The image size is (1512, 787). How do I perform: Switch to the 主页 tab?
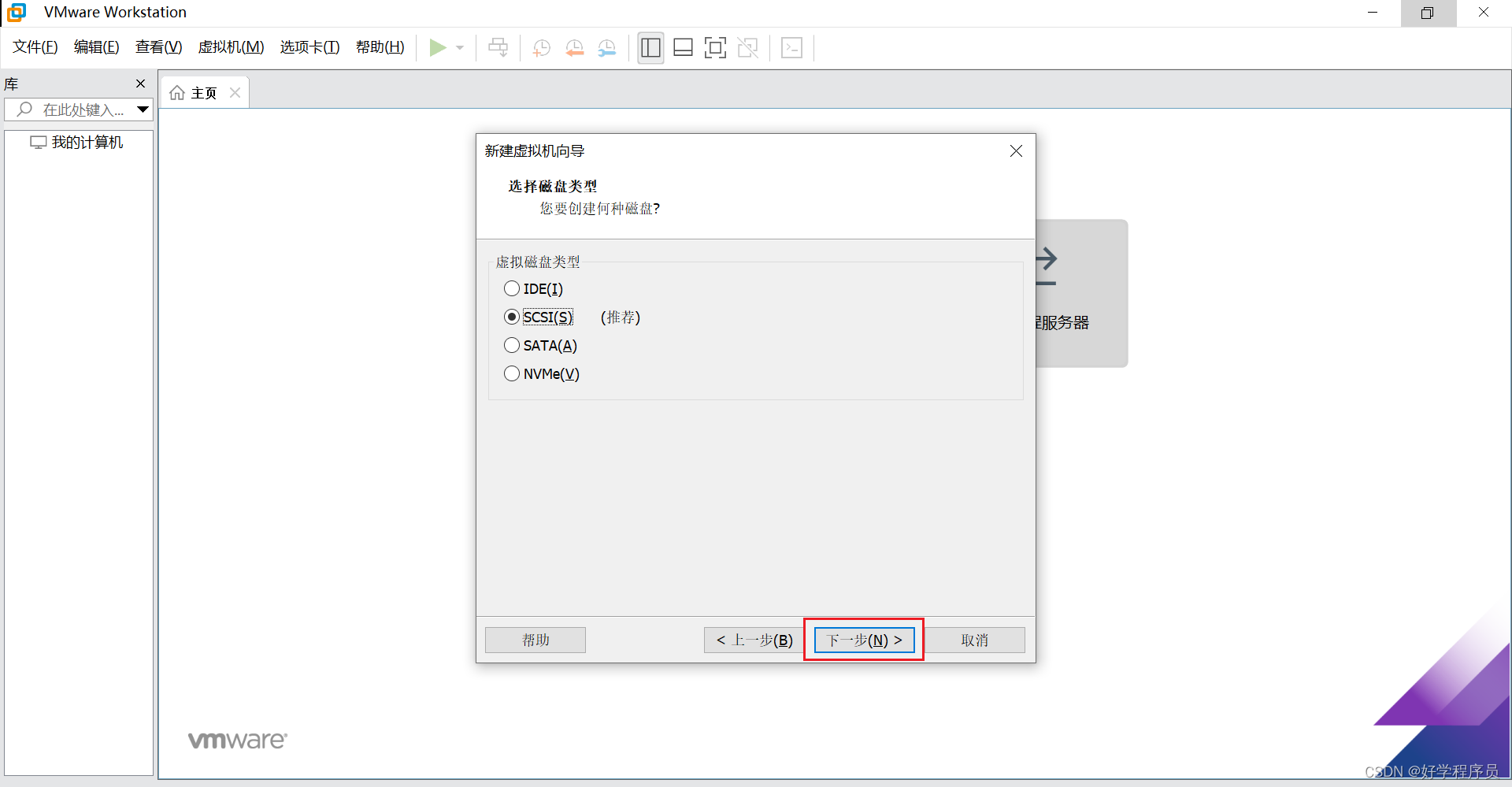tap(204, 93)
